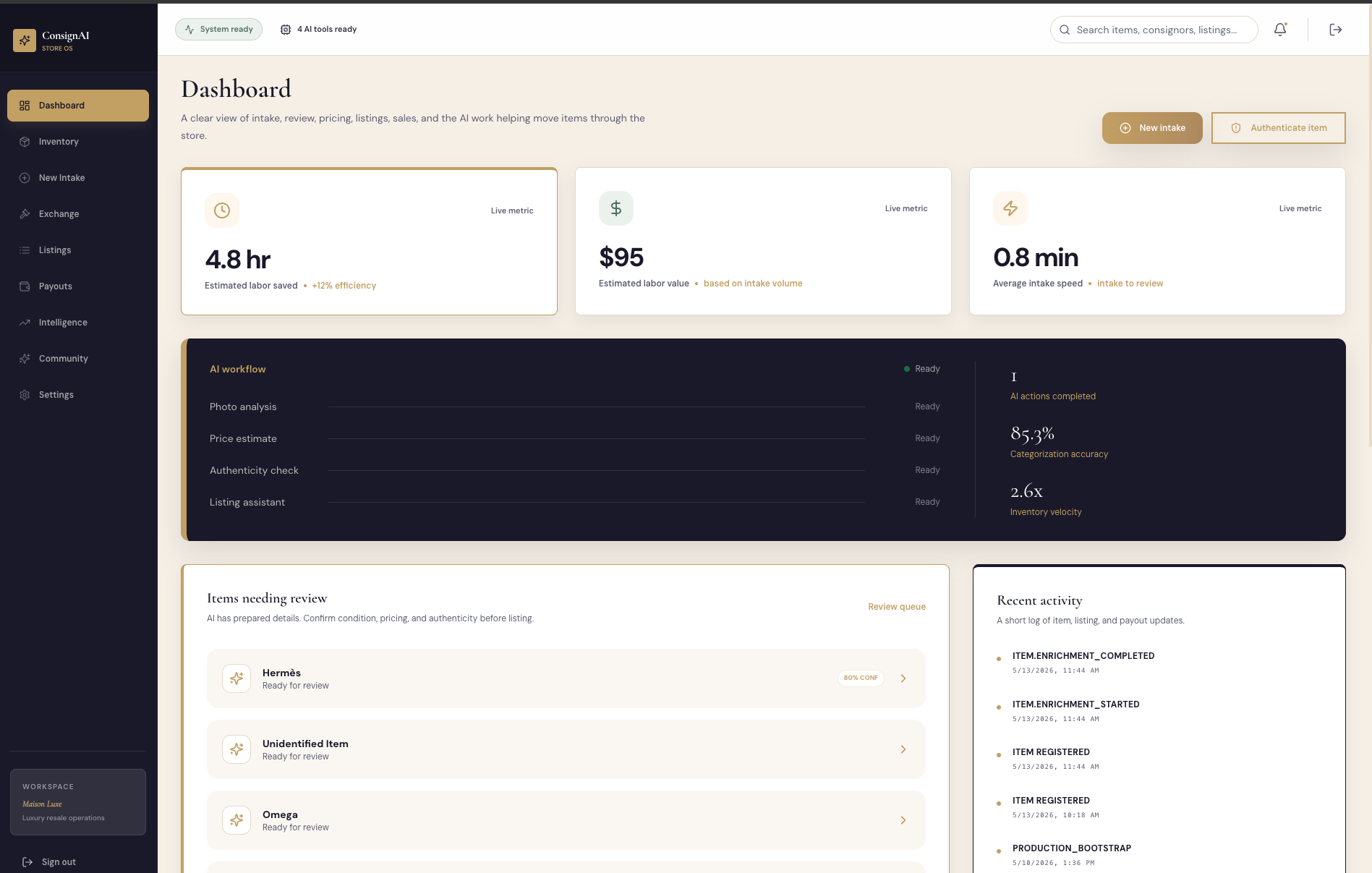
Task: Click the System ready status badge
Action: pos(218,30)
